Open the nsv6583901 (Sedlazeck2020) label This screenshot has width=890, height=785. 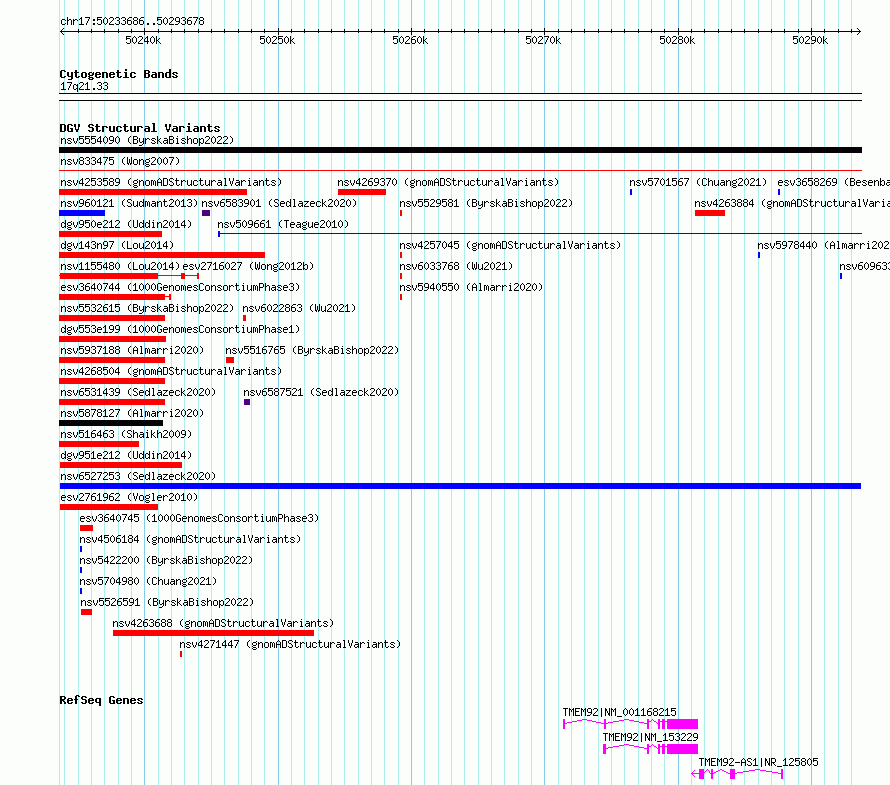279,203
